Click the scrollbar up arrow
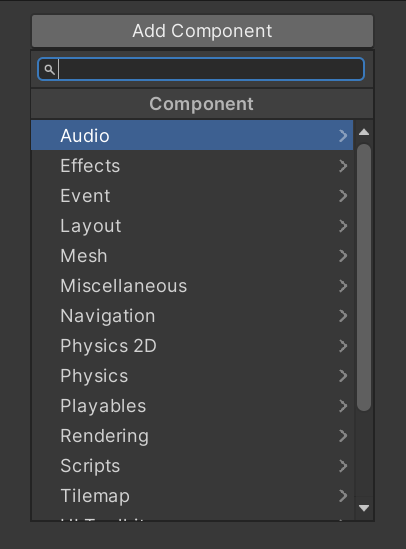Image resolution: width=406 pixels, height=549 pixels. pyautogui.click(x=364, y=132)
